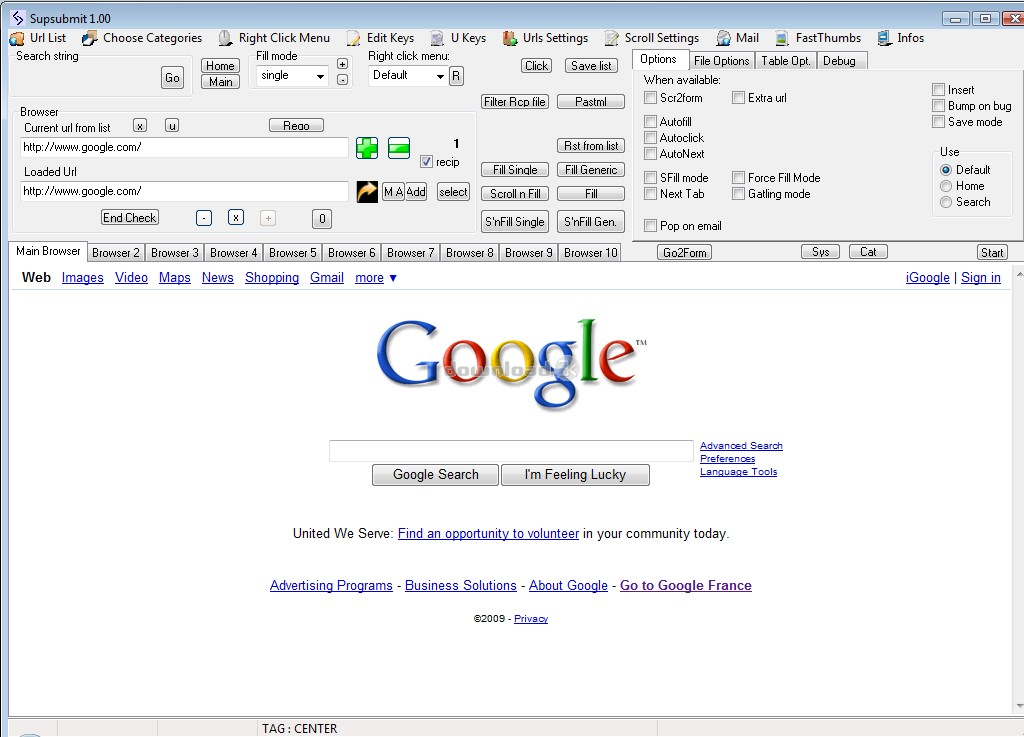Select the Home radio button under Use
The width and height of the screenshot is (1024, 737).
click(946, 186)
